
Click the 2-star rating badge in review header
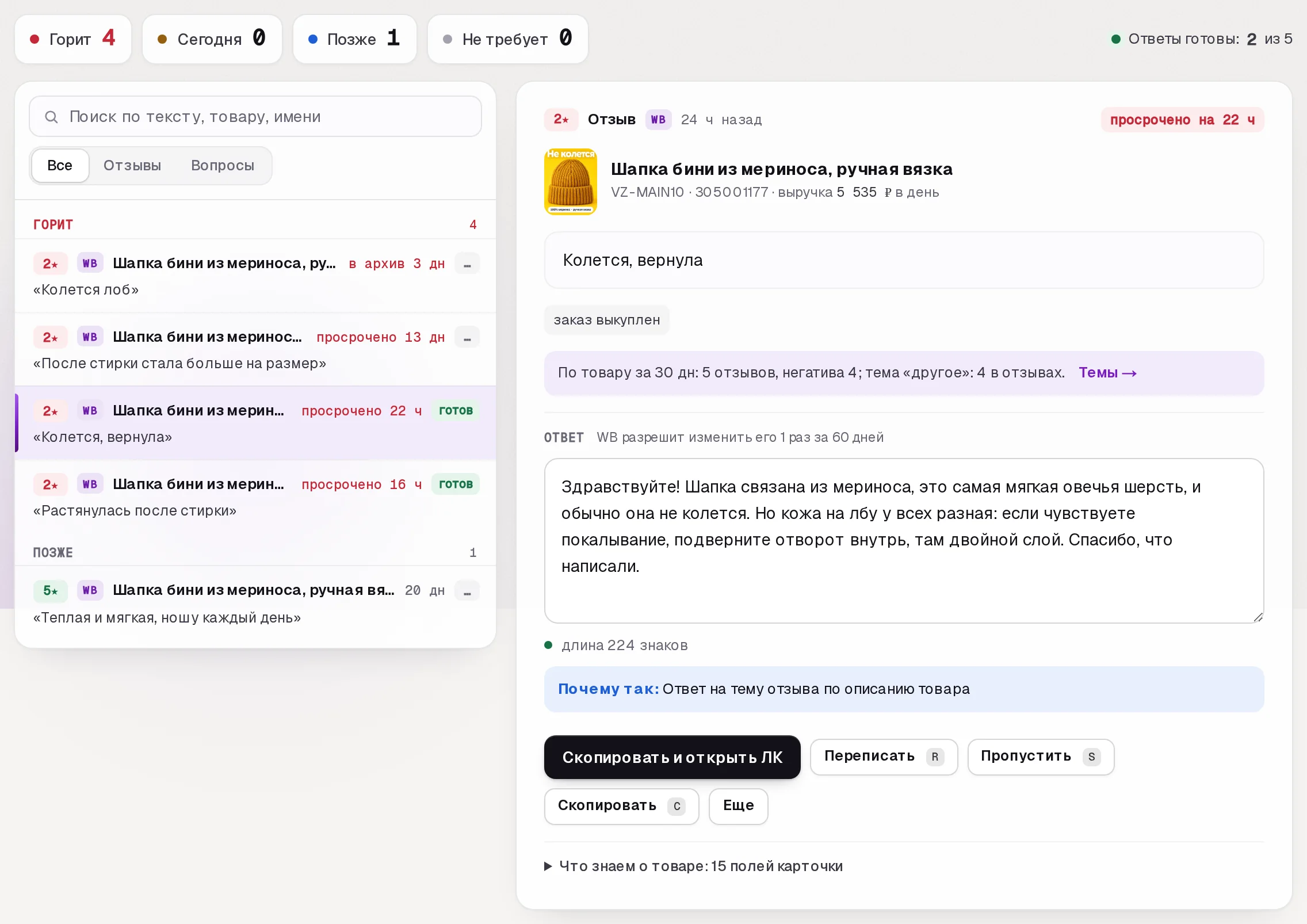[561, 120]
